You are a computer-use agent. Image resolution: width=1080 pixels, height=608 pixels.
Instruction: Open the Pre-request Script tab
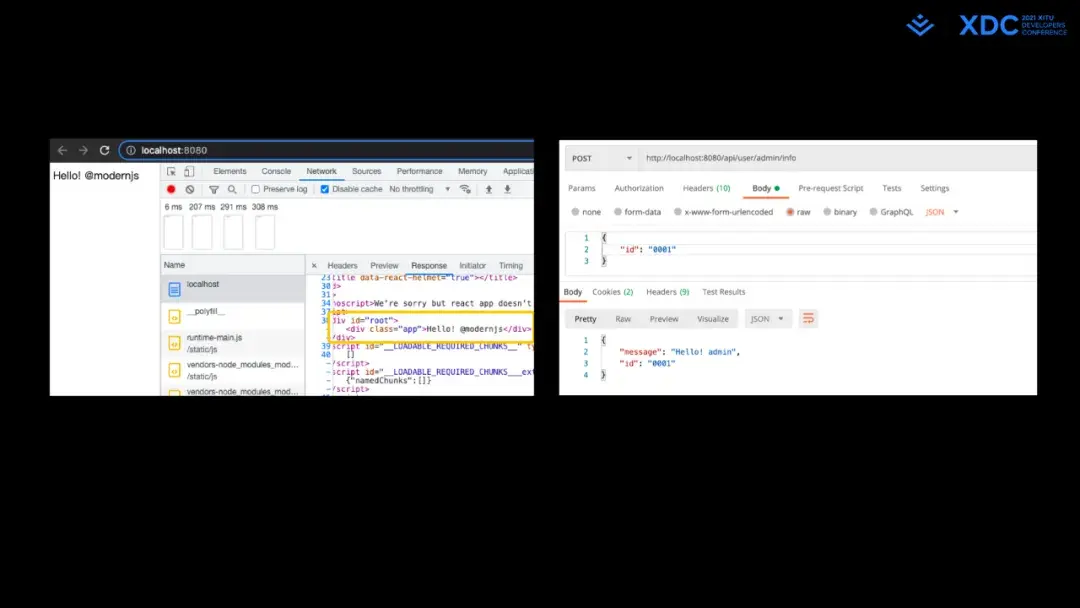point(831,188)
